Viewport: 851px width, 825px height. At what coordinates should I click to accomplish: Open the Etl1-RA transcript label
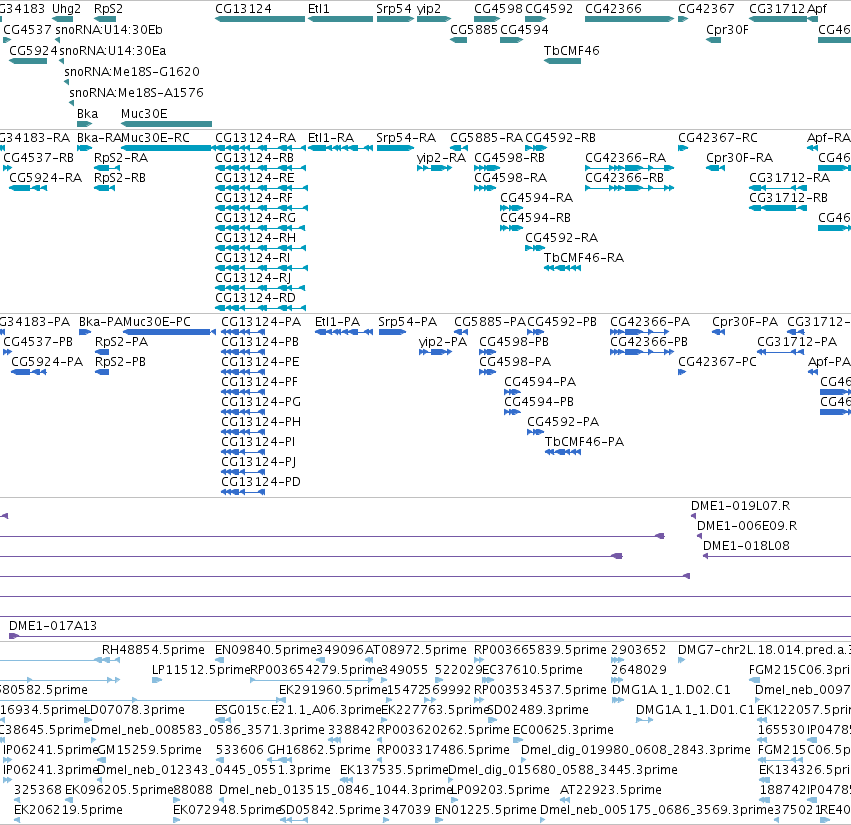click(331, 138)
